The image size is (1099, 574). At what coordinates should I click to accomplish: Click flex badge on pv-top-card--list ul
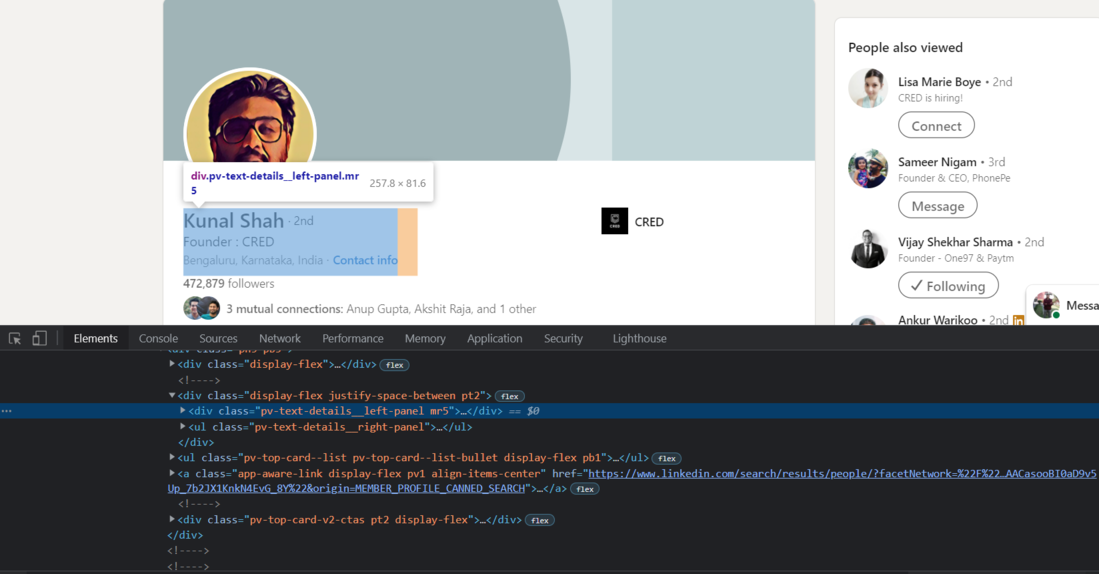(667, 458)
